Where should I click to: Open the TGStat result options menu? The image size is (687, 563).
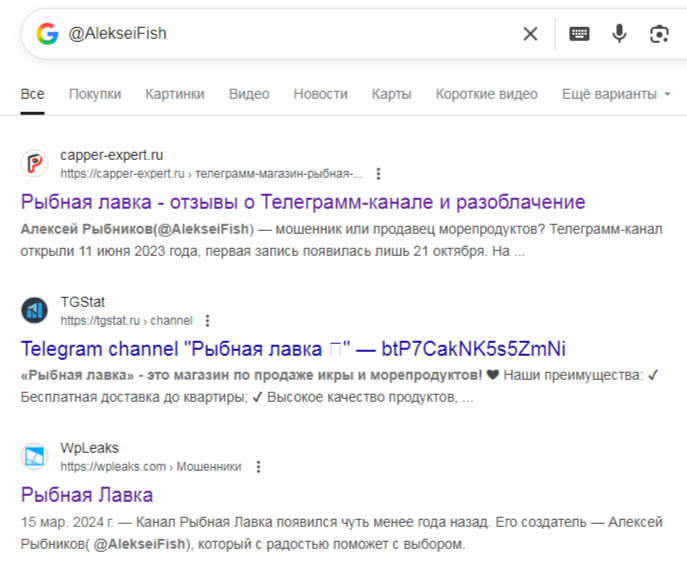(x=208, y=321)
